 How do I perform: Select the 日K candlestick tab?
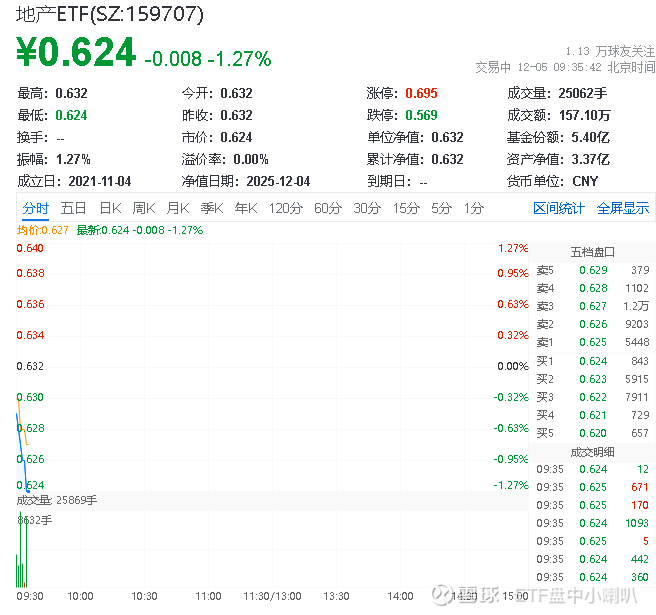click(110, 208)
